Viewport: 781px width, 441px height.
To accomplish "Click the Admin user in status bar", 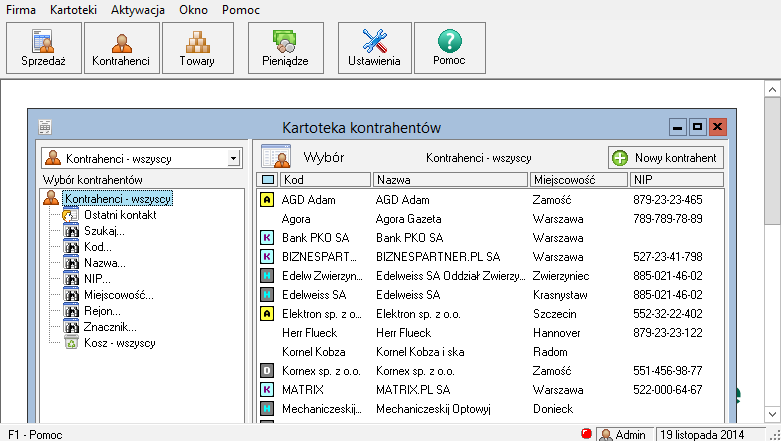I will tap(624, 435).
